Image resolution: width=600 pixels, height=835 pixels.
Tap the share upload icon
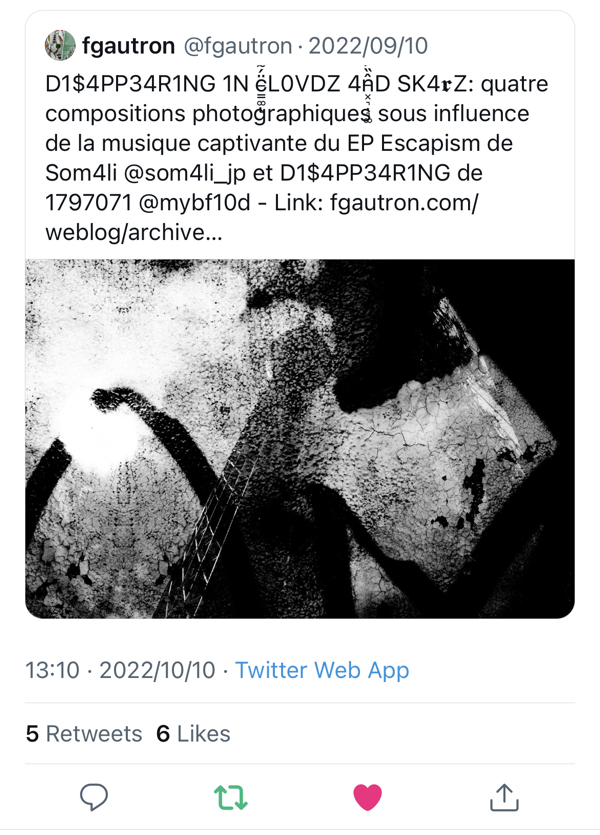[504, 797]
